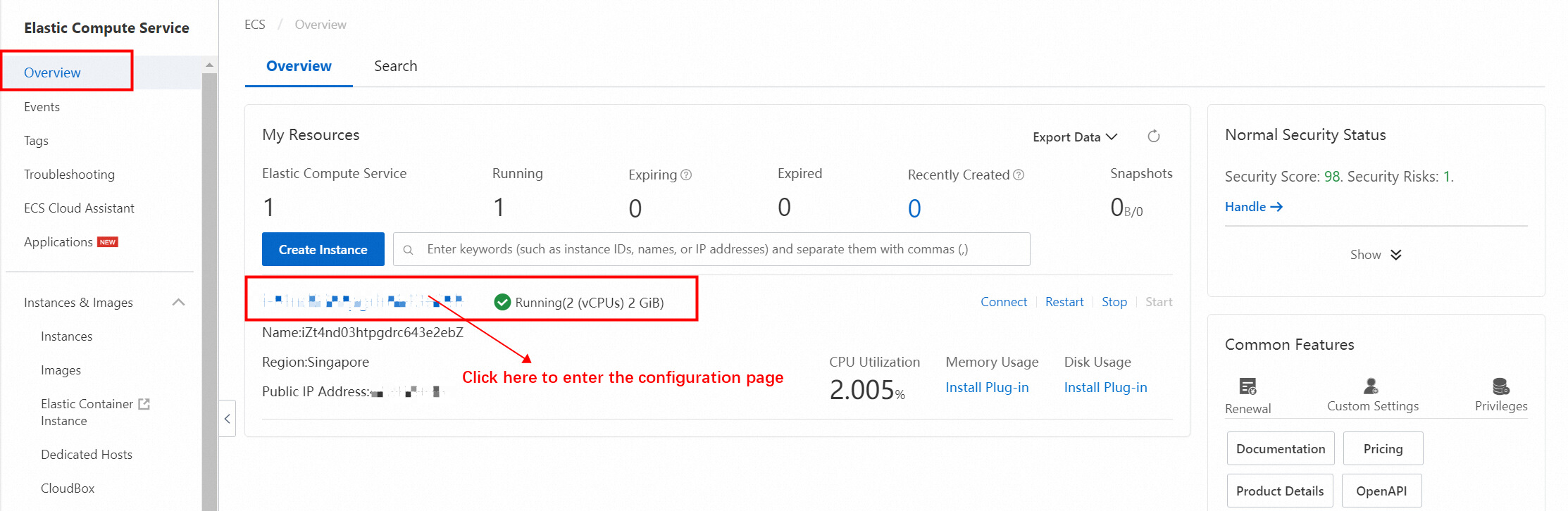Click the sidebar vertical scrollbar
1568x511 pixels.
(209, 282)
